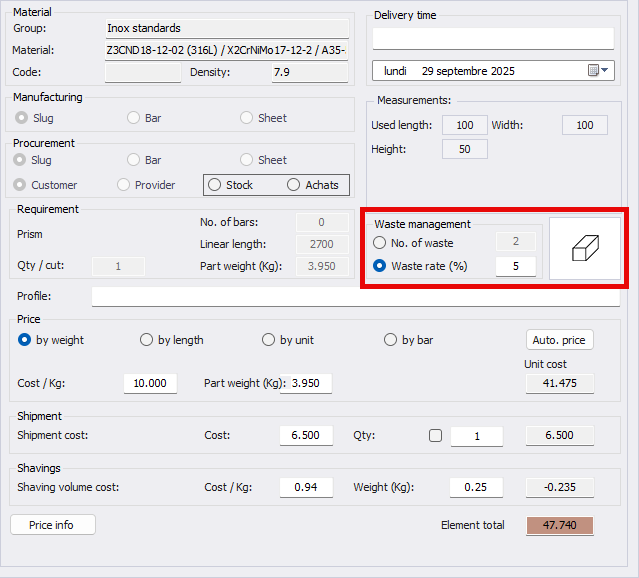Click the Cost / Kg price field
Viewport: 639px width, 578px height.
tap(150, 384)
